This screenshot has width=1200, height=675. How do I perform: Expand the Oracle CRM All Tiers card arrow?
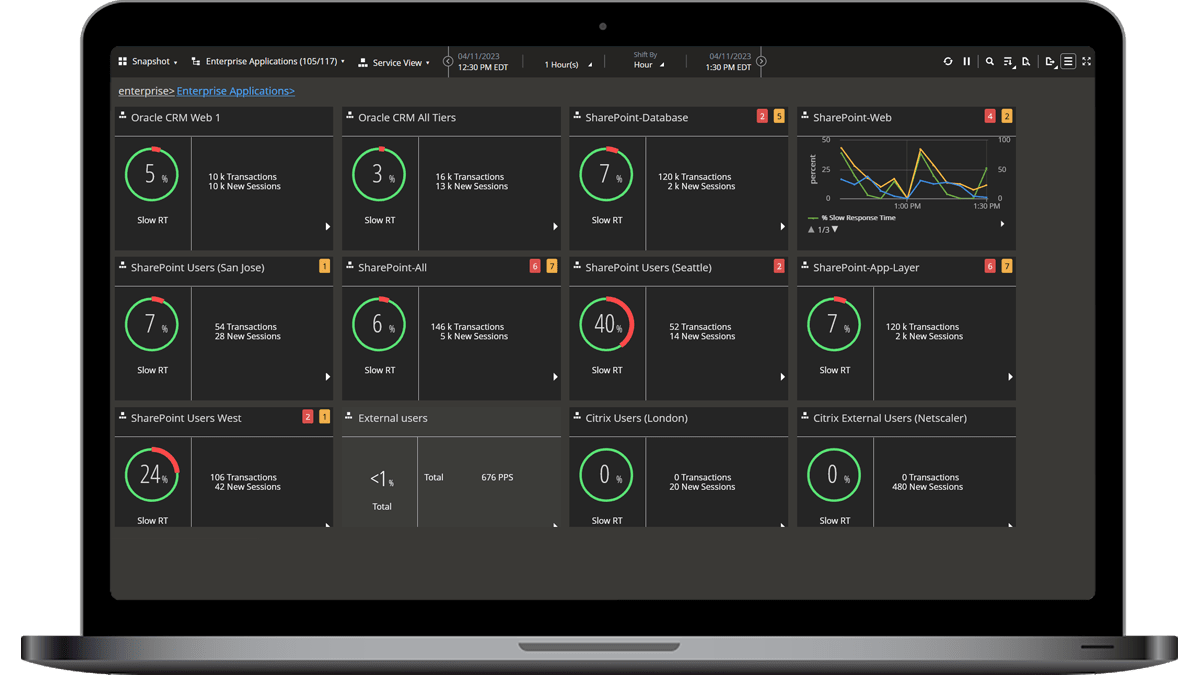(555, 227)
